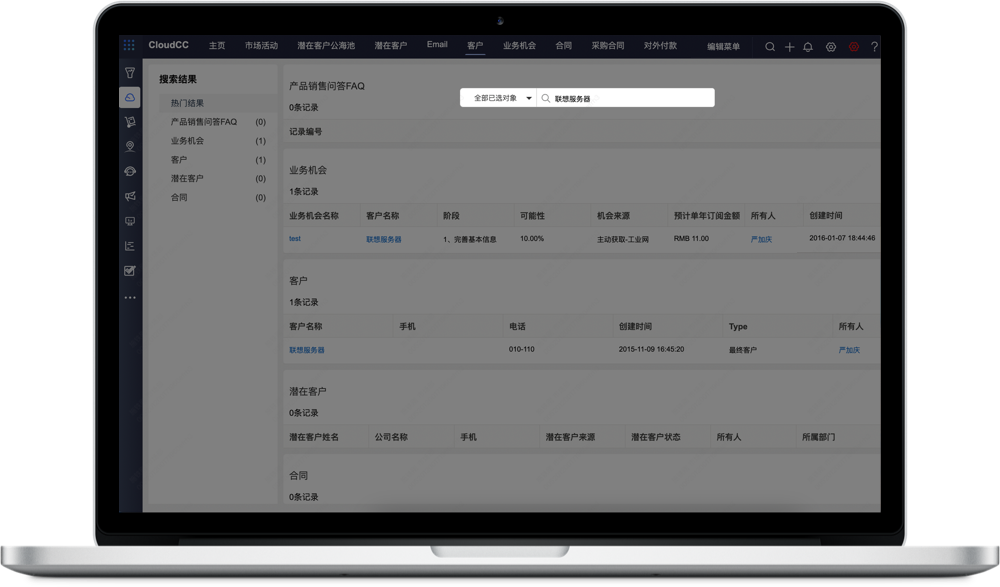The height and width of the screenshot is (587, 1000).
Task: Expand more sidebar items via three dots
Action: point(129,297)
